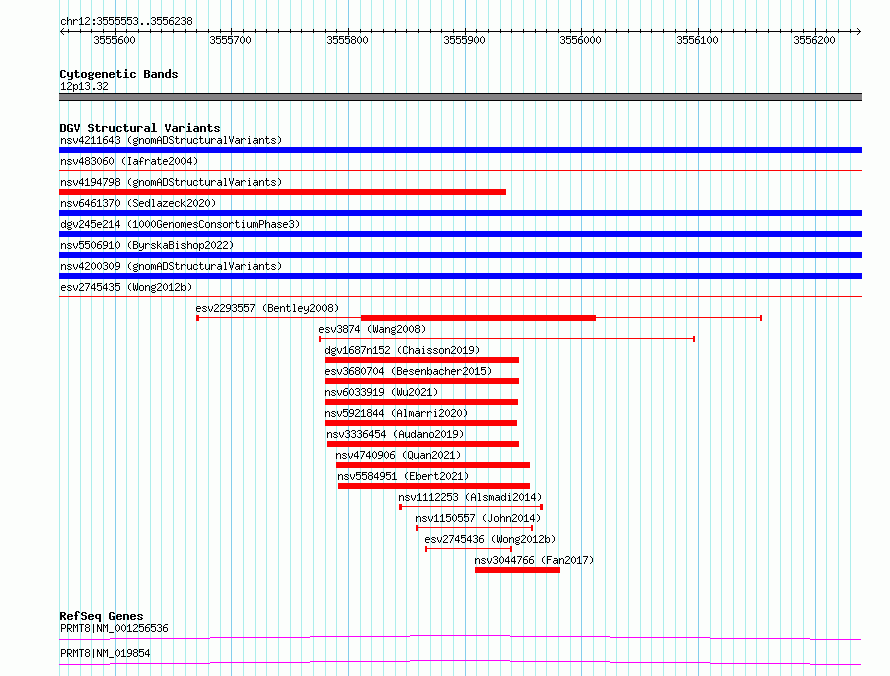This screenshot has width=890, height=676.
Task: Open esv3680704 (Besenbacher2015) label
Action: click(408, 371)
